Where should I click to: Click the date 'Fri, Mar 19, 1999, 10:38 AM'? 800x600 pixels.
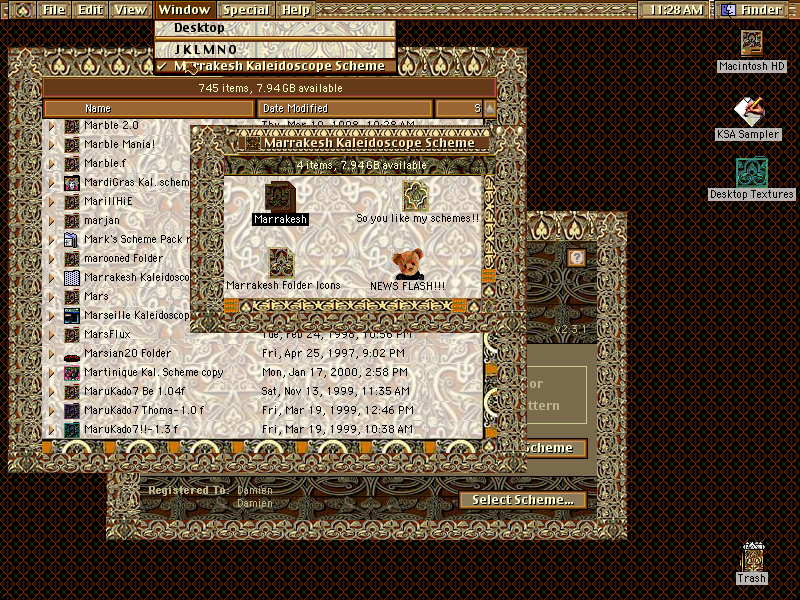point(337,429)
